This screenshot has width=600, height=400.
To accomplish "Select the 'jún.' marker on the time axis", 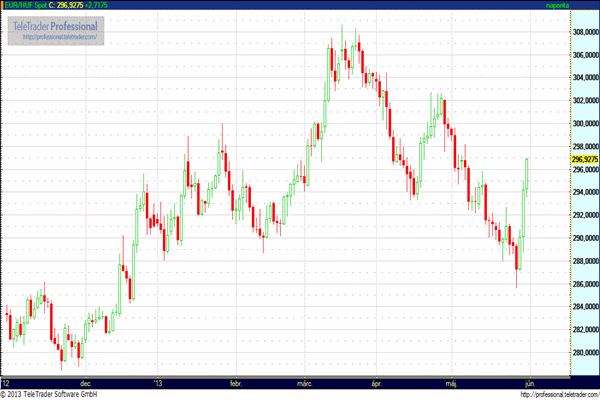I will point(529,382).
